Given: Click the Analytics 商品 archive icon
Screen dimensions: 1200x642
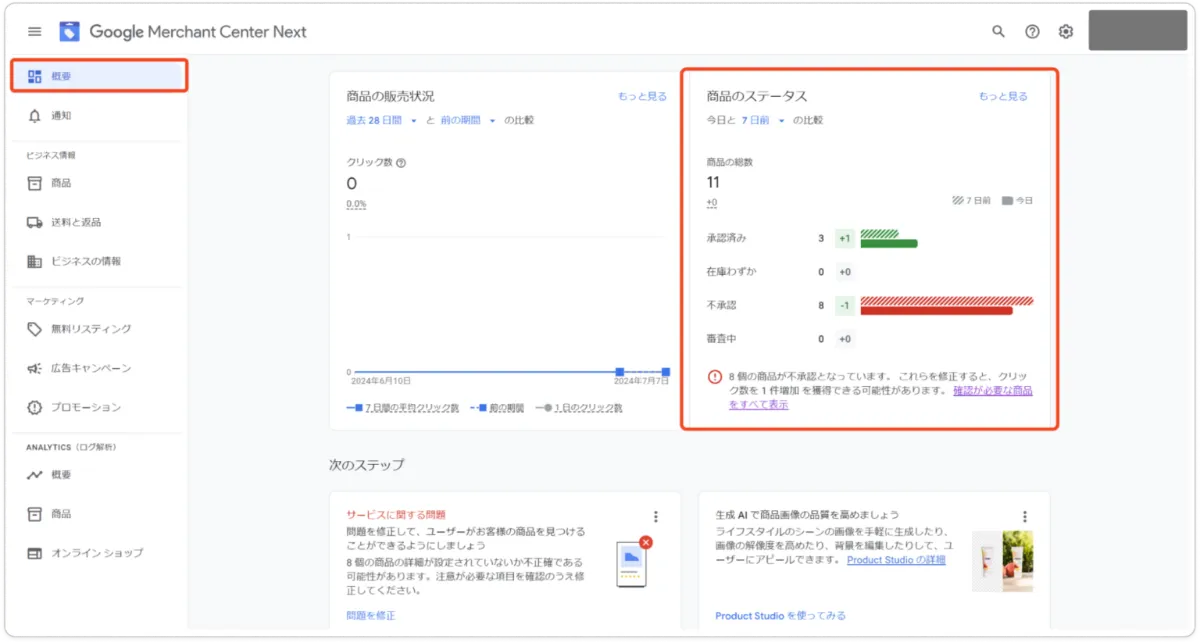Looking at the screenshot, I should [35, 514].
